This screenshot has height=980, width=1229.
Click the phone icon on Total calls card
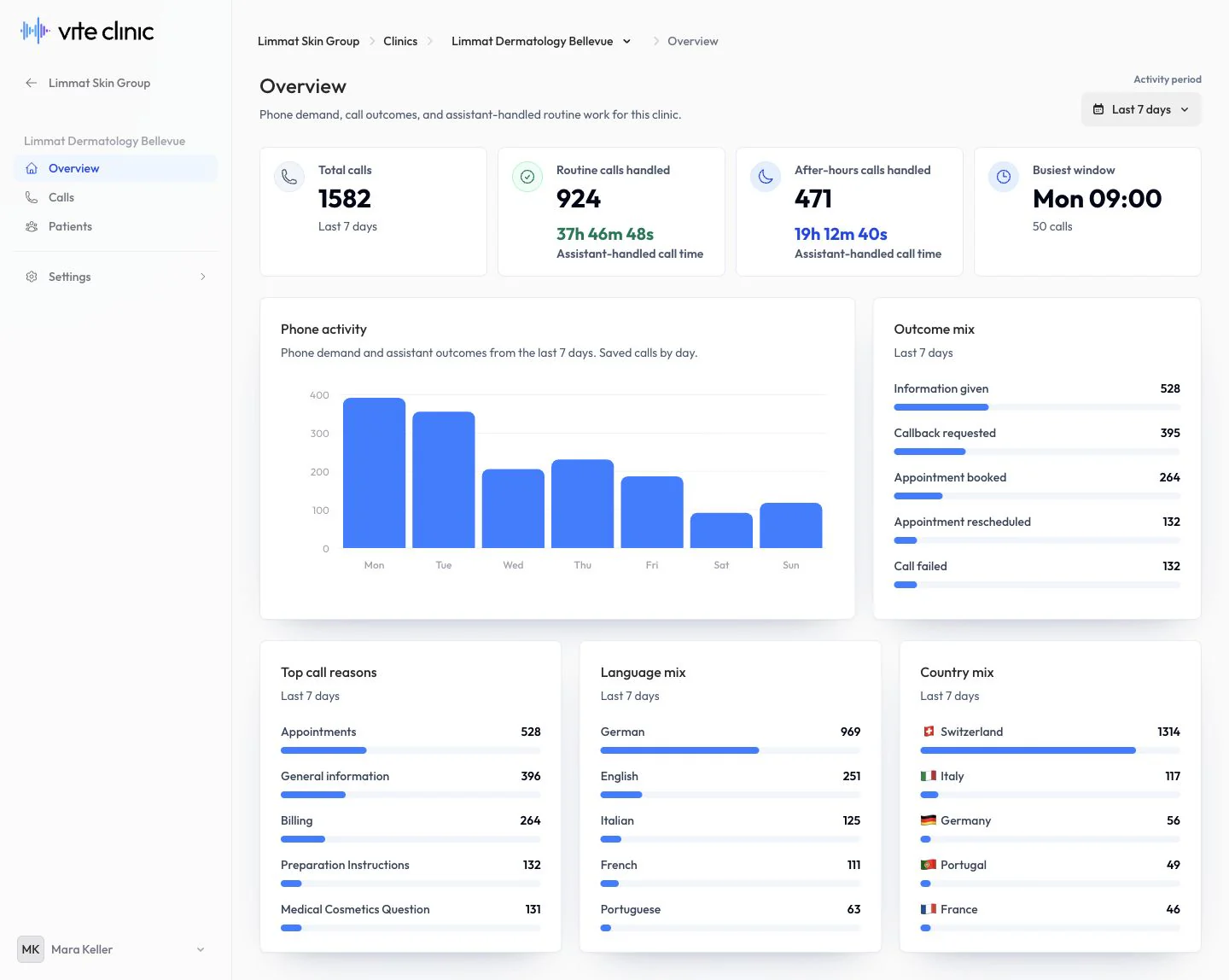click(x=289, y=177)
